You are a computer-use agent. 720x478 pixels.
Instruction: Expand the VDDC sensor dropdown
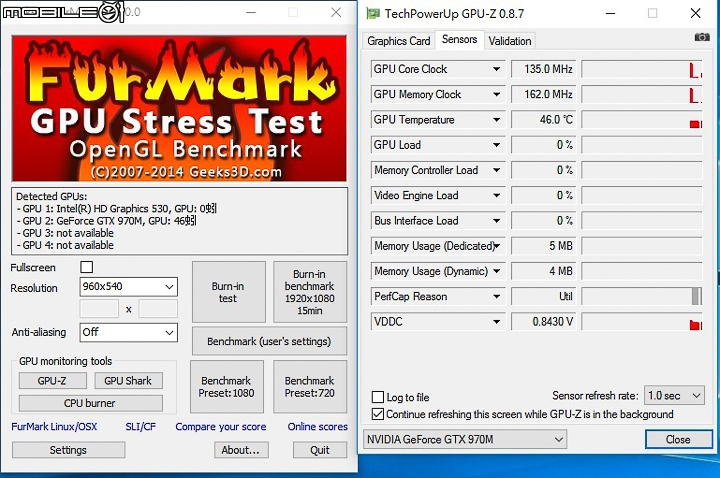[496, 322]
